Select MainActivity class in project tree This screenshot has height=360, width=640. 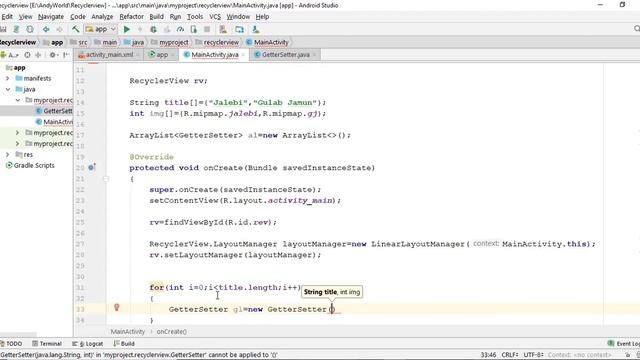(x=54, y=122)
